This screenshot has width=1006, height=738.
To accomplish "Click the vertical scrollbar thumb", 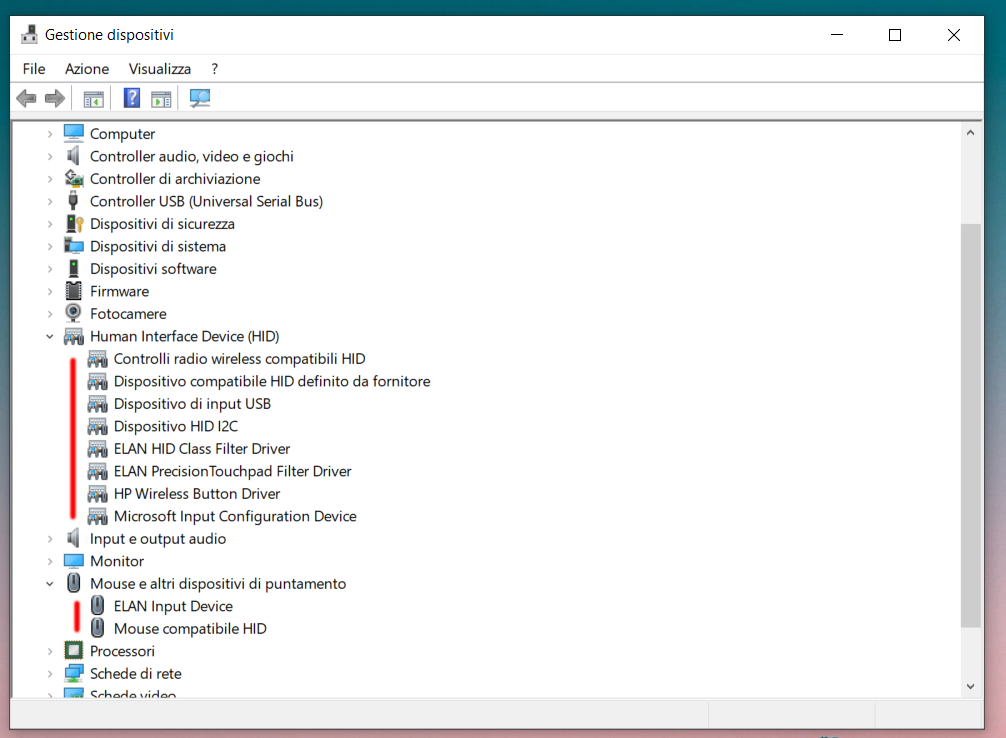I will tap(971, 425).
